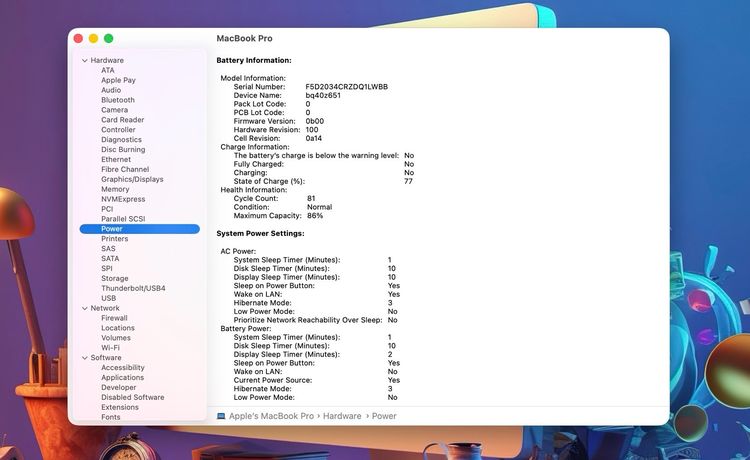
Task: Open Firewall network info
Action: click(114, 318)
